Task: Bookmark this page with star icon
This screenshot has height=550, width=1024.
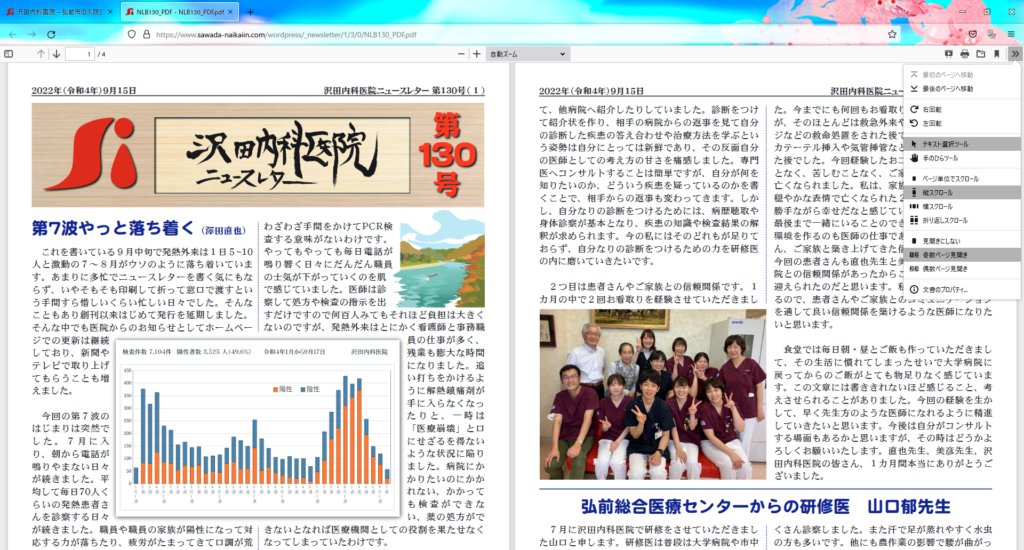Action: point(892,34)
